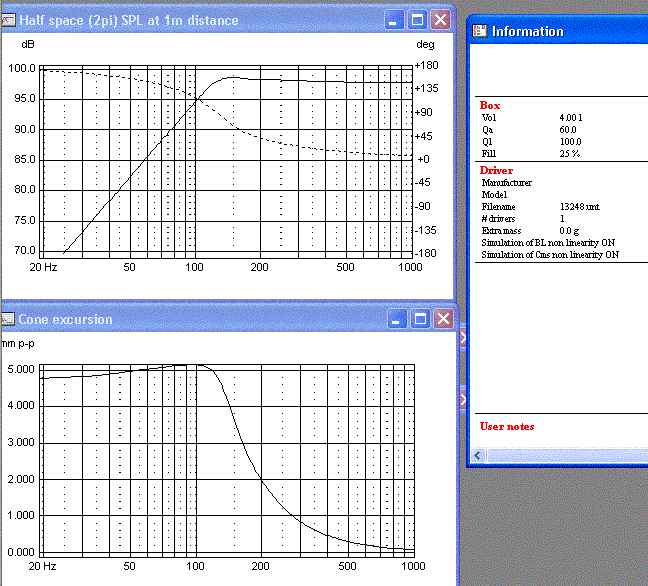
Task: Select the Vol value 4.00 l
Action: [x=571, y=118]
